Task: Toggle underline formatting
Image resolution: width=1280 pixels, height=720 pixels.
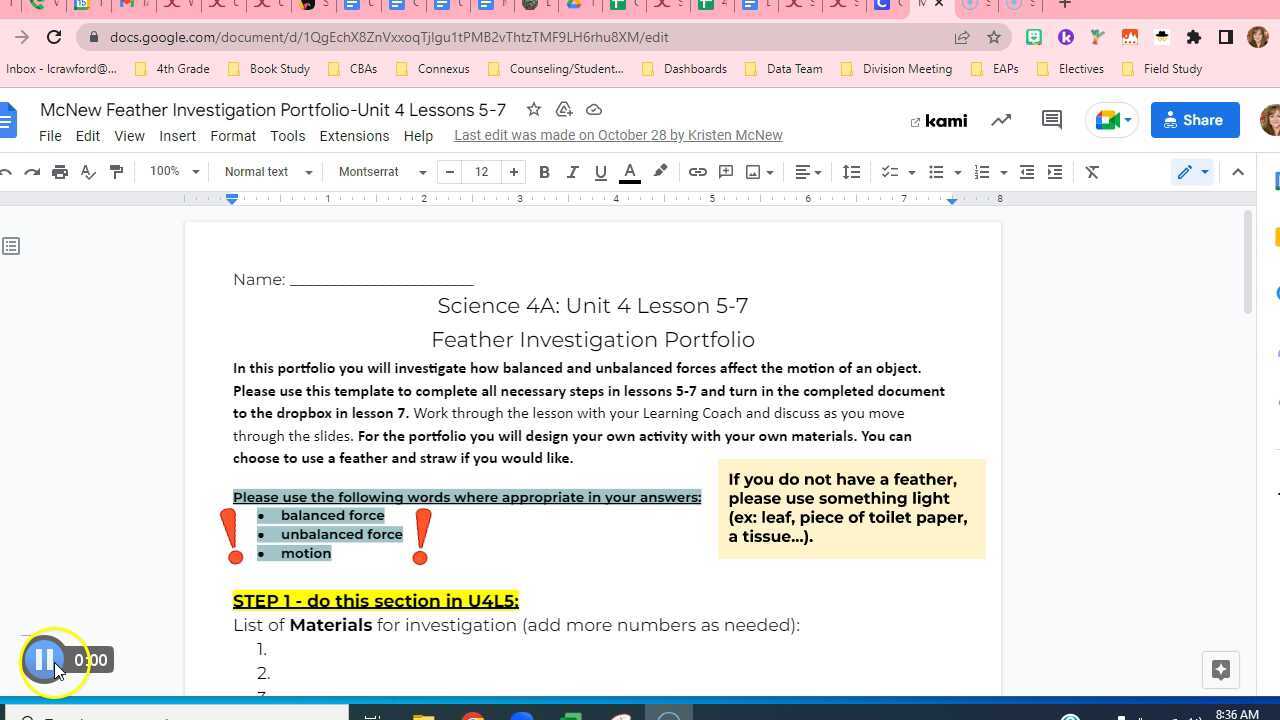Action: (600, 172)
